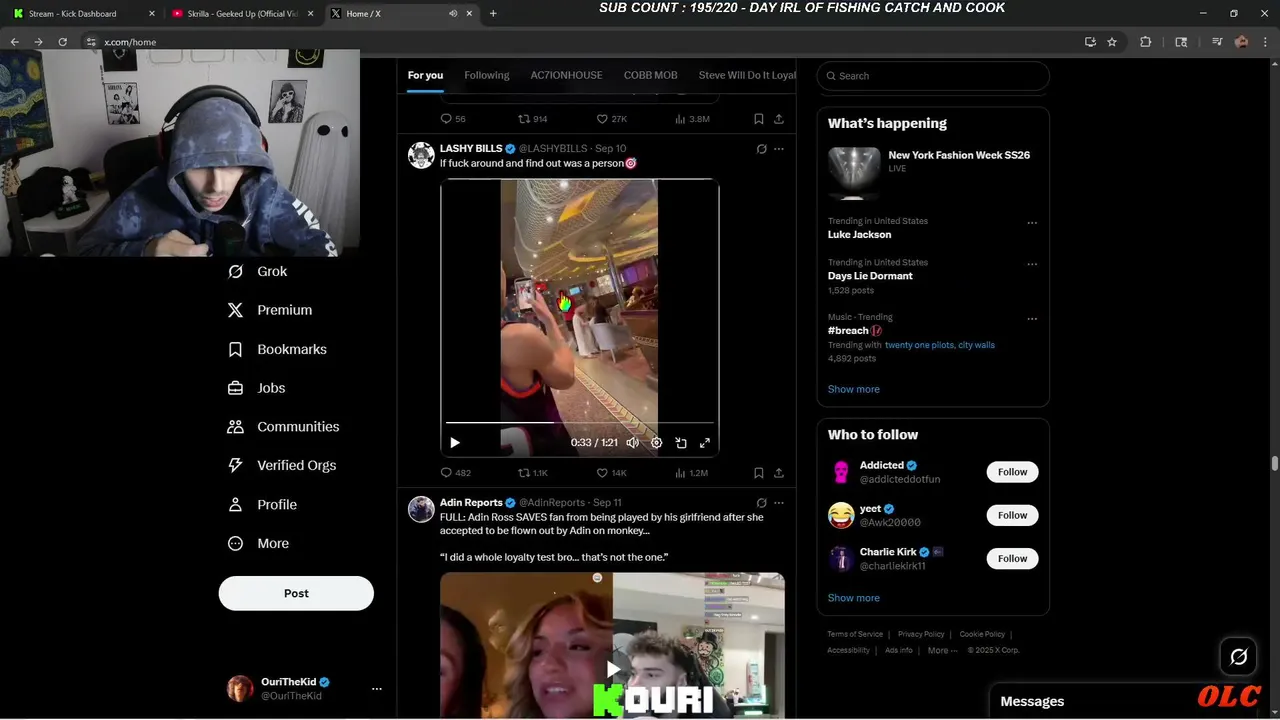Bookmark the LASHY BILLS post
This screenshot has height=720, width=1280.
(x=759, y=473)
